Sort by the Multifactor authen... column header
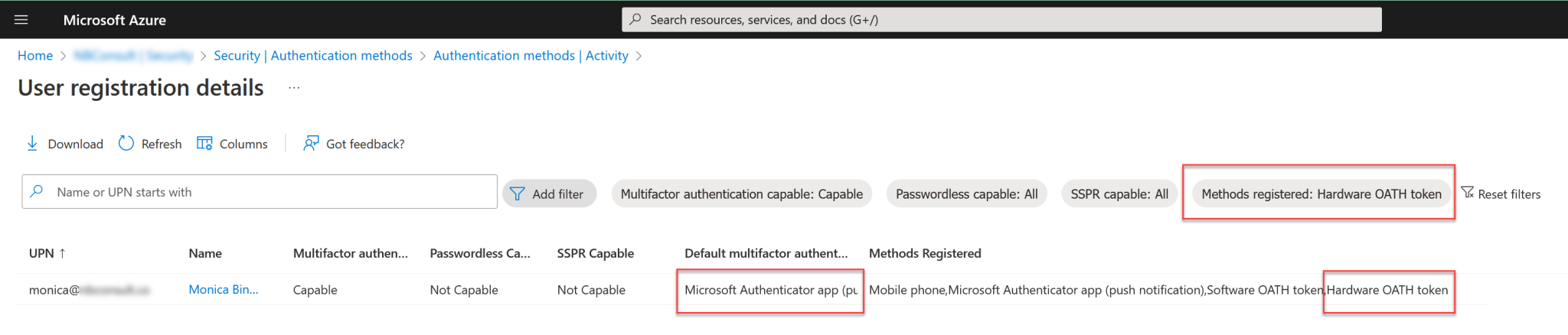 click(x=351, y=253)
